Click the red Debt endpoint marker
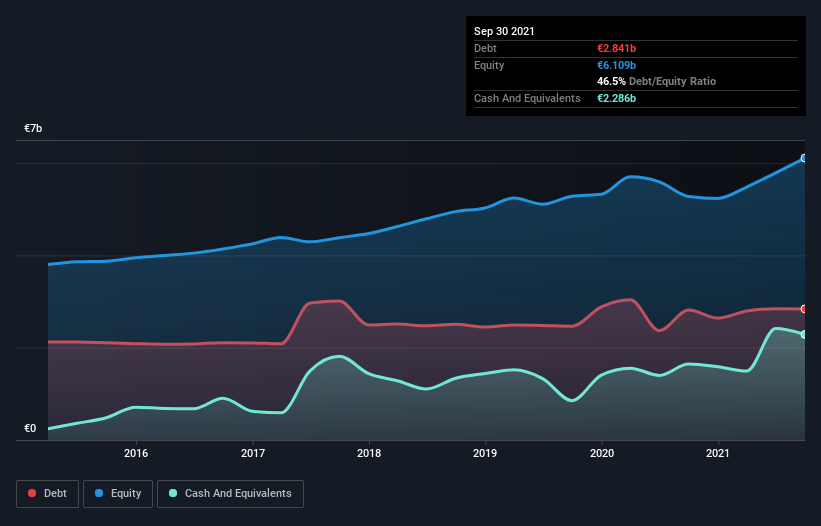Viewport: 821px width, 526px height. coord(804,309)
